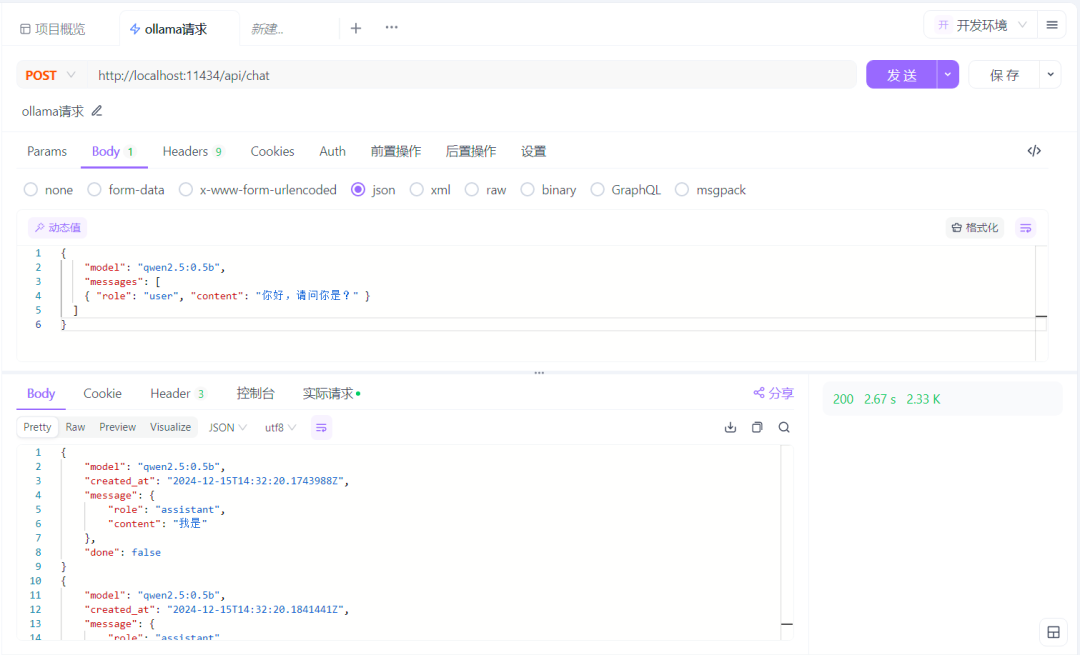This screenshot has width=1080, height=655.
Task: Click the 发送 send button
Action: [x=901, y=75]
